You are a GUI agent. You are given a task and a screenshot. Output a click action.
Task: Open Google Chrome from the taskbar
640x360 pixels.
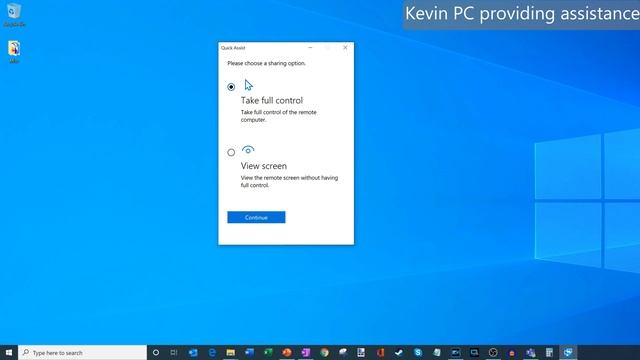(324, 352)
